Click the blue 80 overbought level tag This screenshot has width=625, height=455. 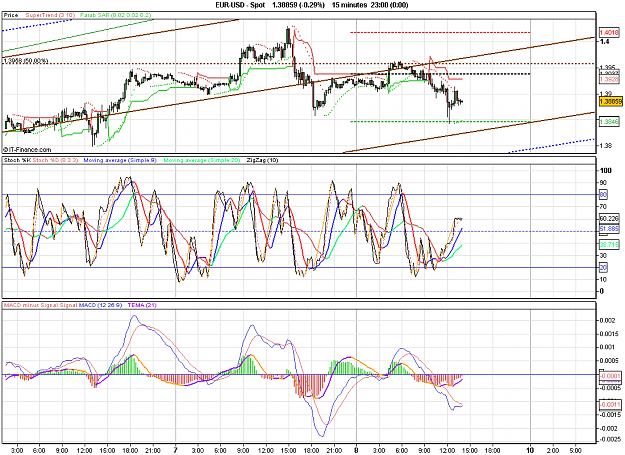pos(603,195)
